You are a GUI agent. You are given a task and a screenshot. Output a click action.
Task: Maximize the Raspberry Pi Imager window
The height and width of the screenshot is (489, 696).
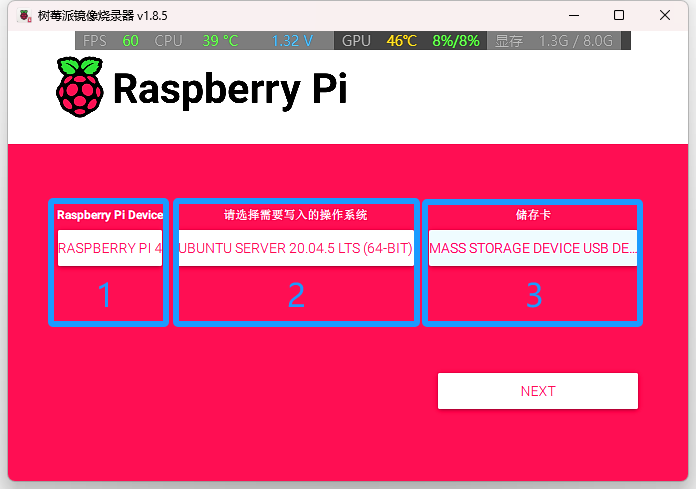coord(619,16)
